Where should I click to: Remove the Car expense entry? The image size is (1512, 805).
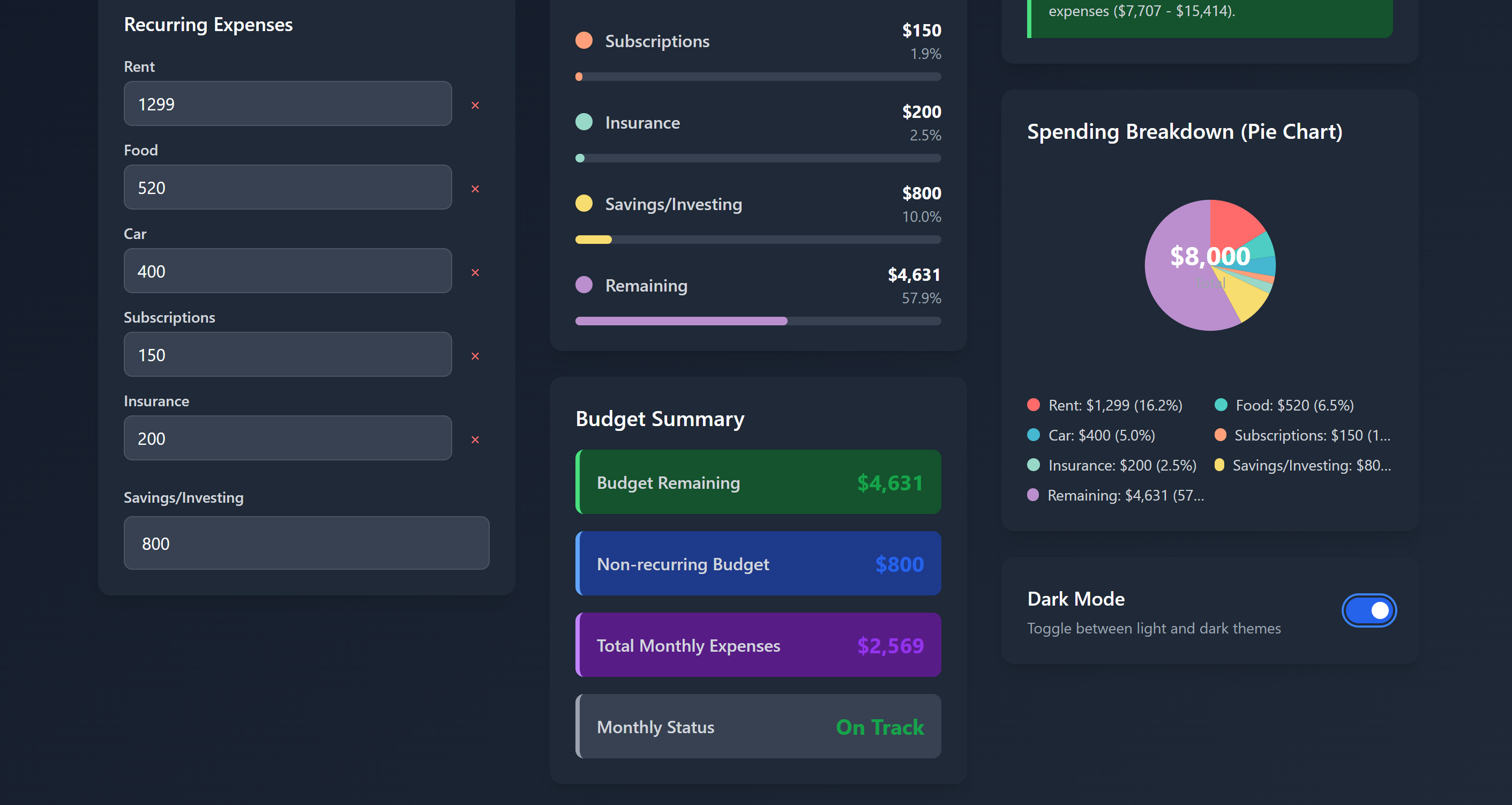475,272
